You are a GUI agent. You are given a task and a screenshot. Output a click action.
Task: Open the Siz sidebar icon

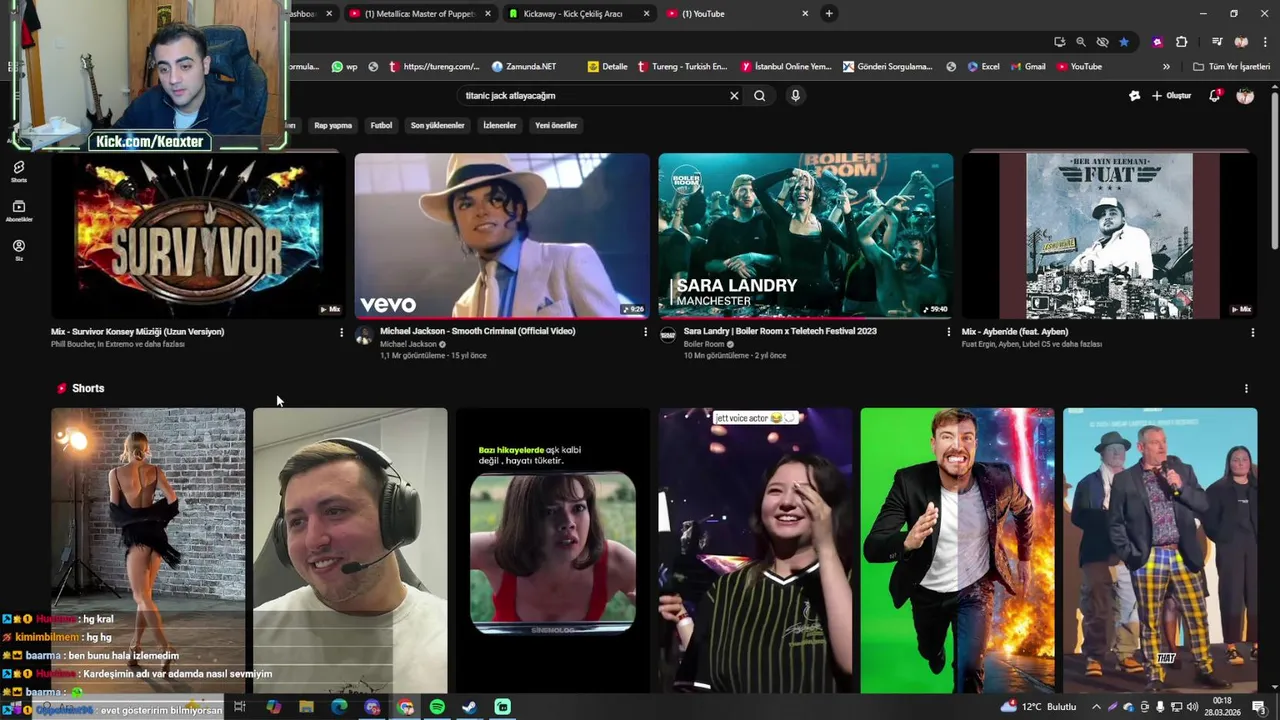pyautogui.click(x=19, y=250)
